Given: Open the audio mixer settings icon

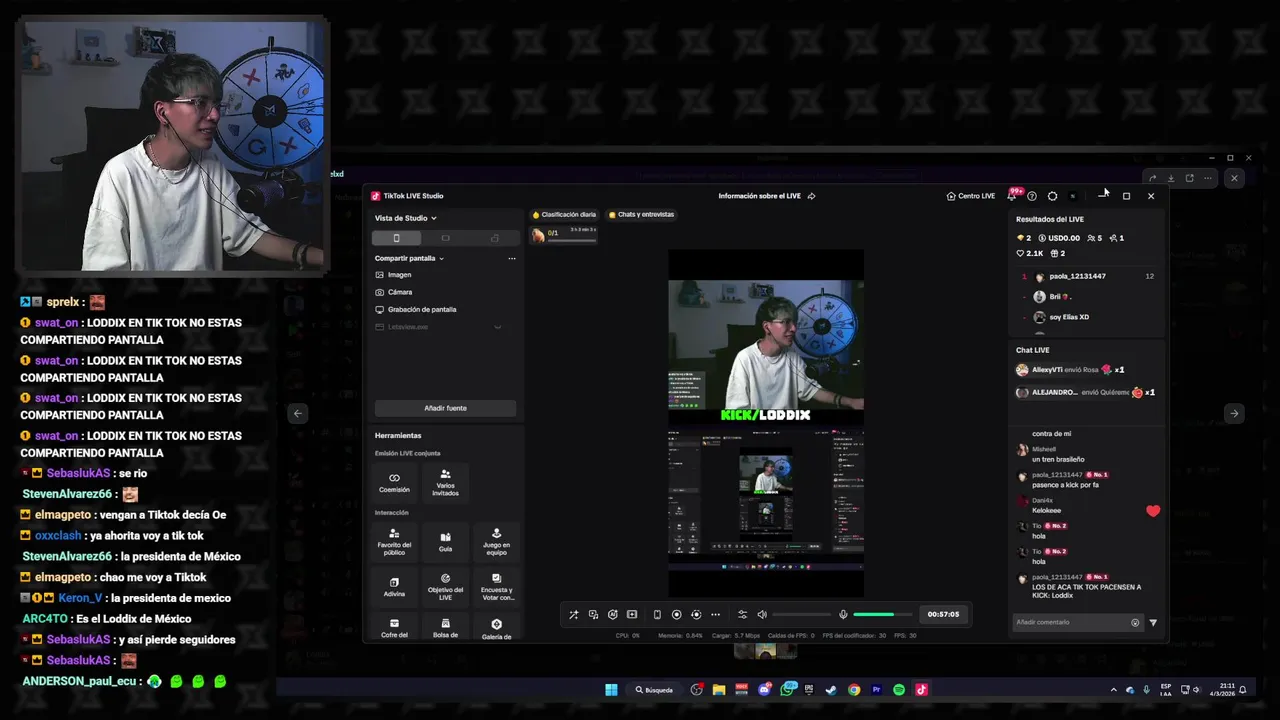Looking at the screenshot, I should [742, 614].
